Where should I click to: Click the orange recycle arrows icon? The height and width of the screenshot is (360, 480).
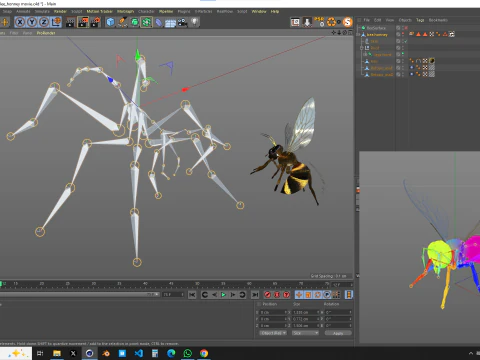click(331, 22)
